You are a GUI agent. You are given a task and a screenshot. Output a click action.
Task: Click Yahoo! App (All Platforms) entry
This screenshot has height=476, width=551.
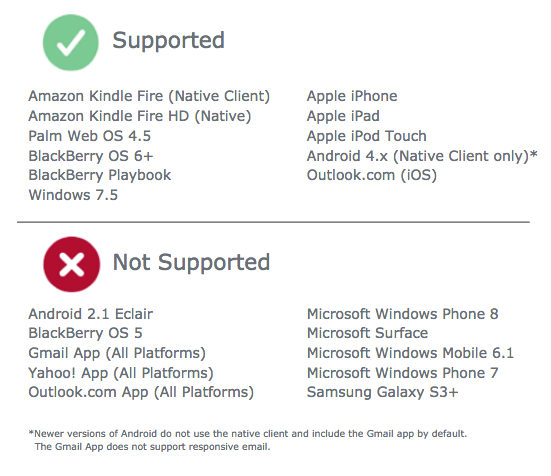tap(121, 373)
